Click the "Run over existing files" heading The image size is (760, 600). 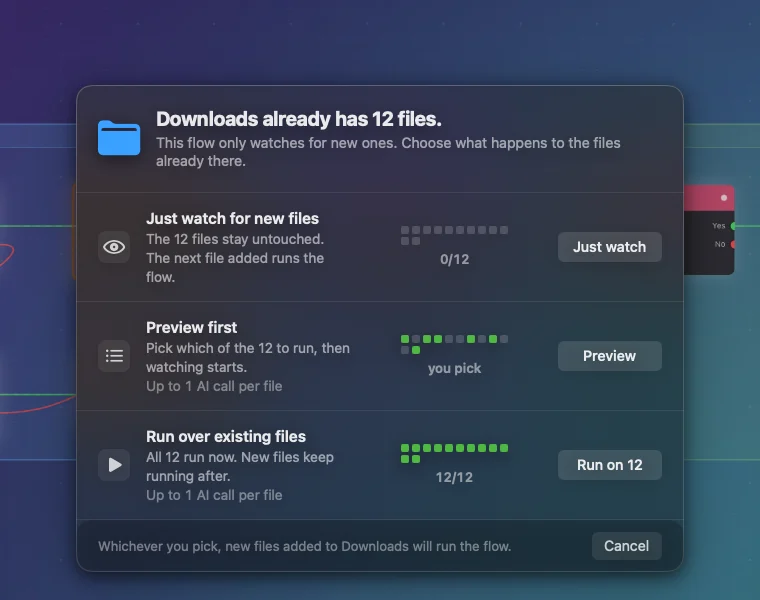226,437
